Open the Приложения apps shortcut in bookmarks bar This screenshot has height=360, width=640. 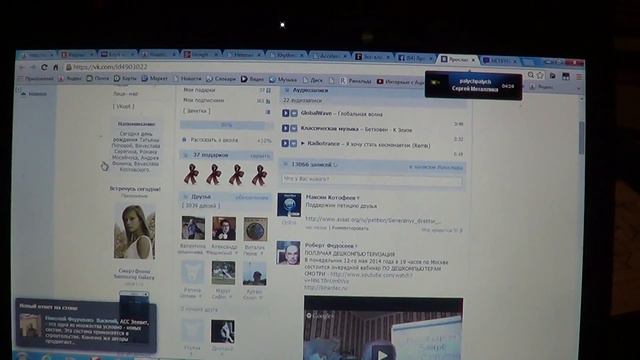coord(36,78)
